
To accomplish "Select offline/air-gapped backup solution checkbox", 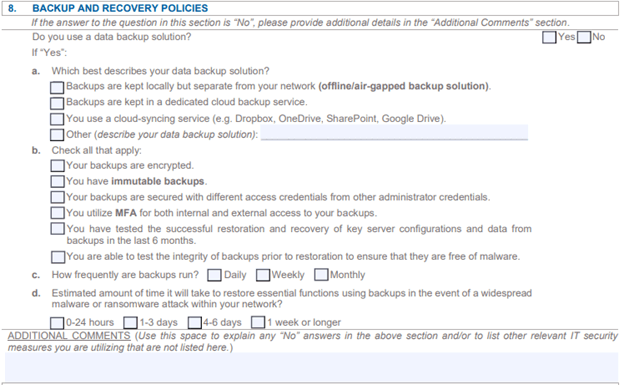I will [57, 88].
